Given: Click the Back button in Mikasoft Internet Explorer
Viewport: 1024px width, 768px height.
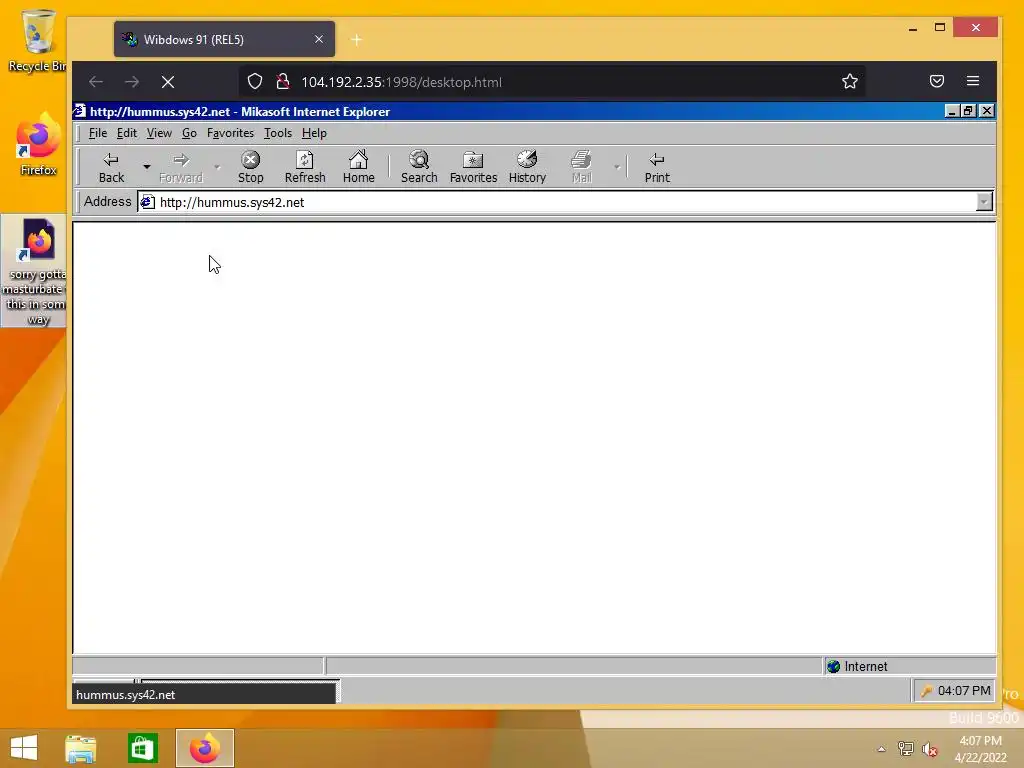Looking at the screenshot, I should (x=111, y=167).
